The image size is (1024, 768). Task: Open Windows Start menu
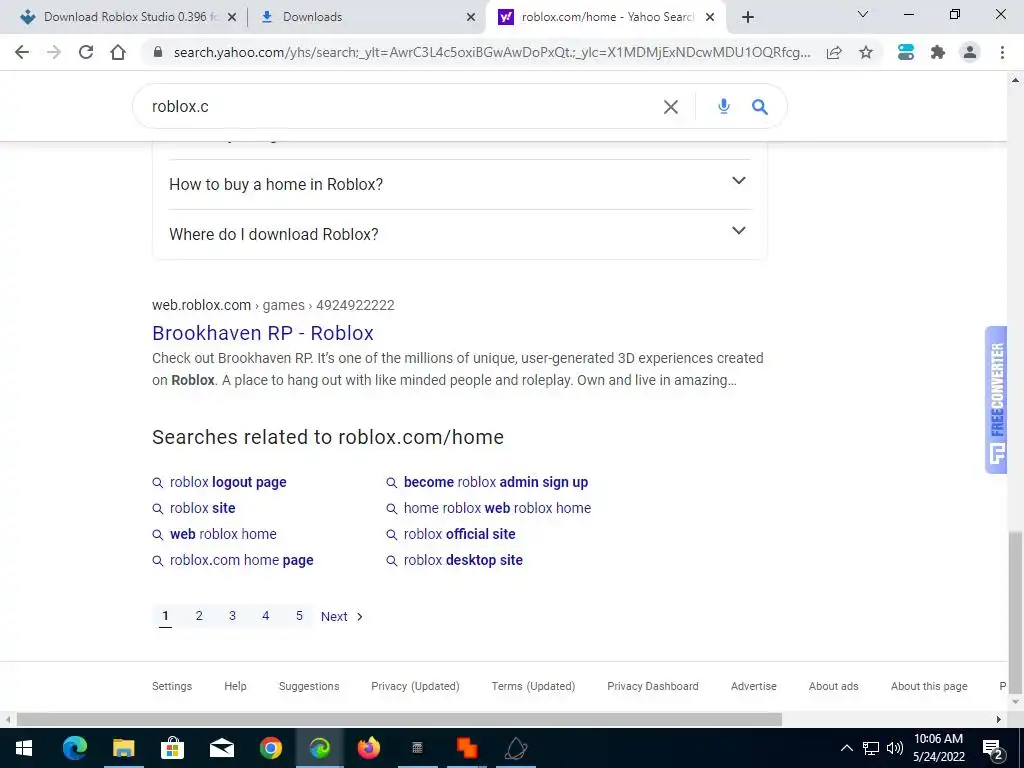pos(24,748)
